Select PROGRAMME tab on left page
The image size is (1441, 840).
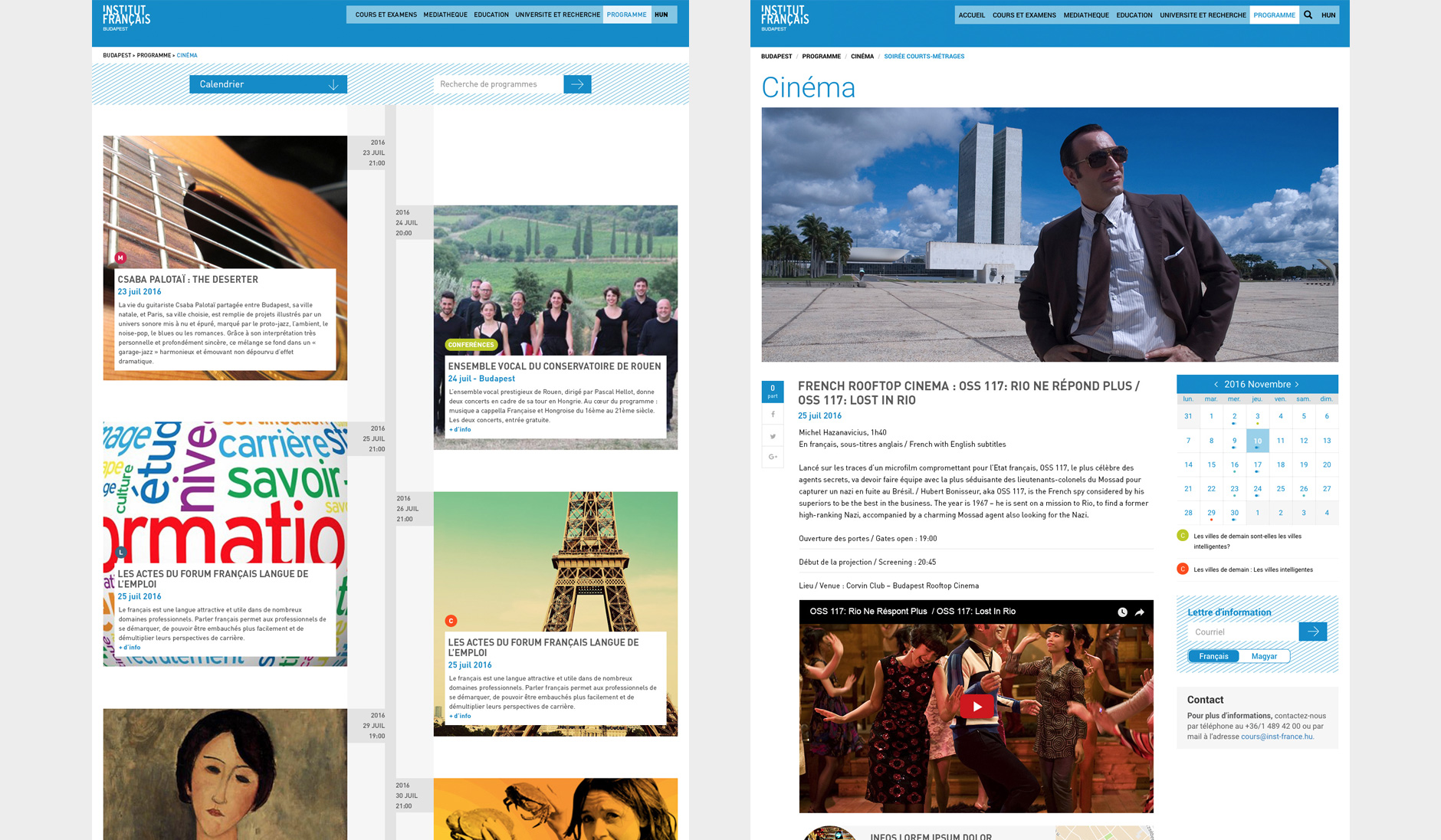[627, 15]
